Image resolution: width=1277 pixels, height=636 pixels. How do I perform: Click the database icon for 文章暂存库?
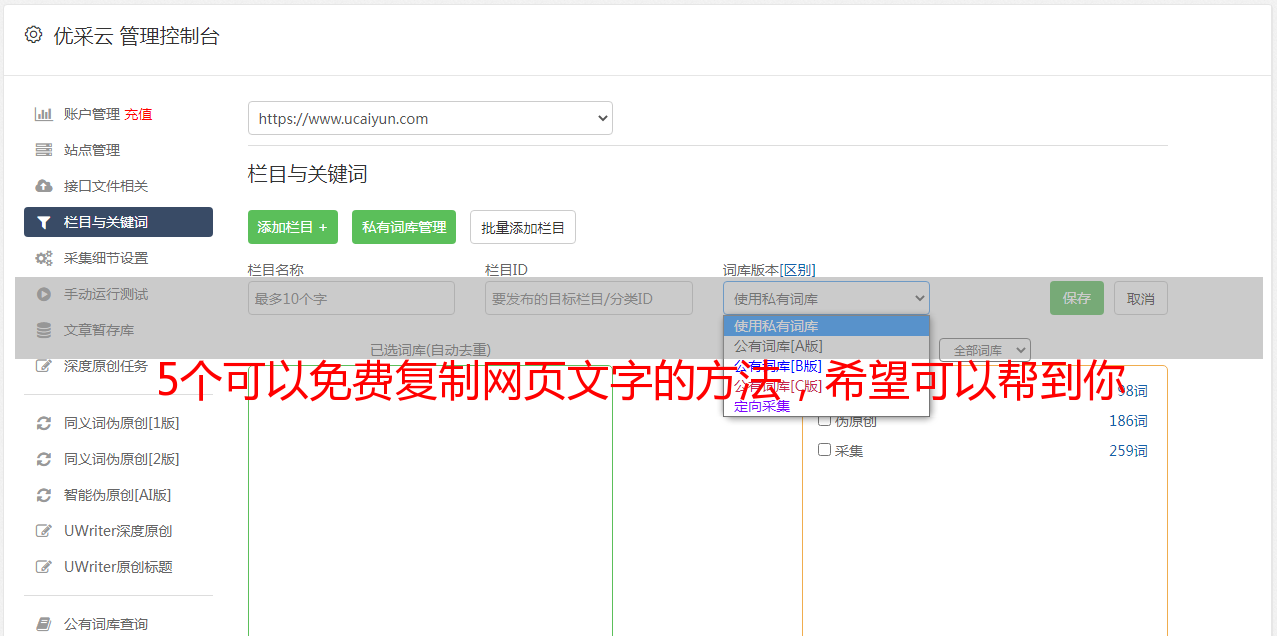click(44, 330)
